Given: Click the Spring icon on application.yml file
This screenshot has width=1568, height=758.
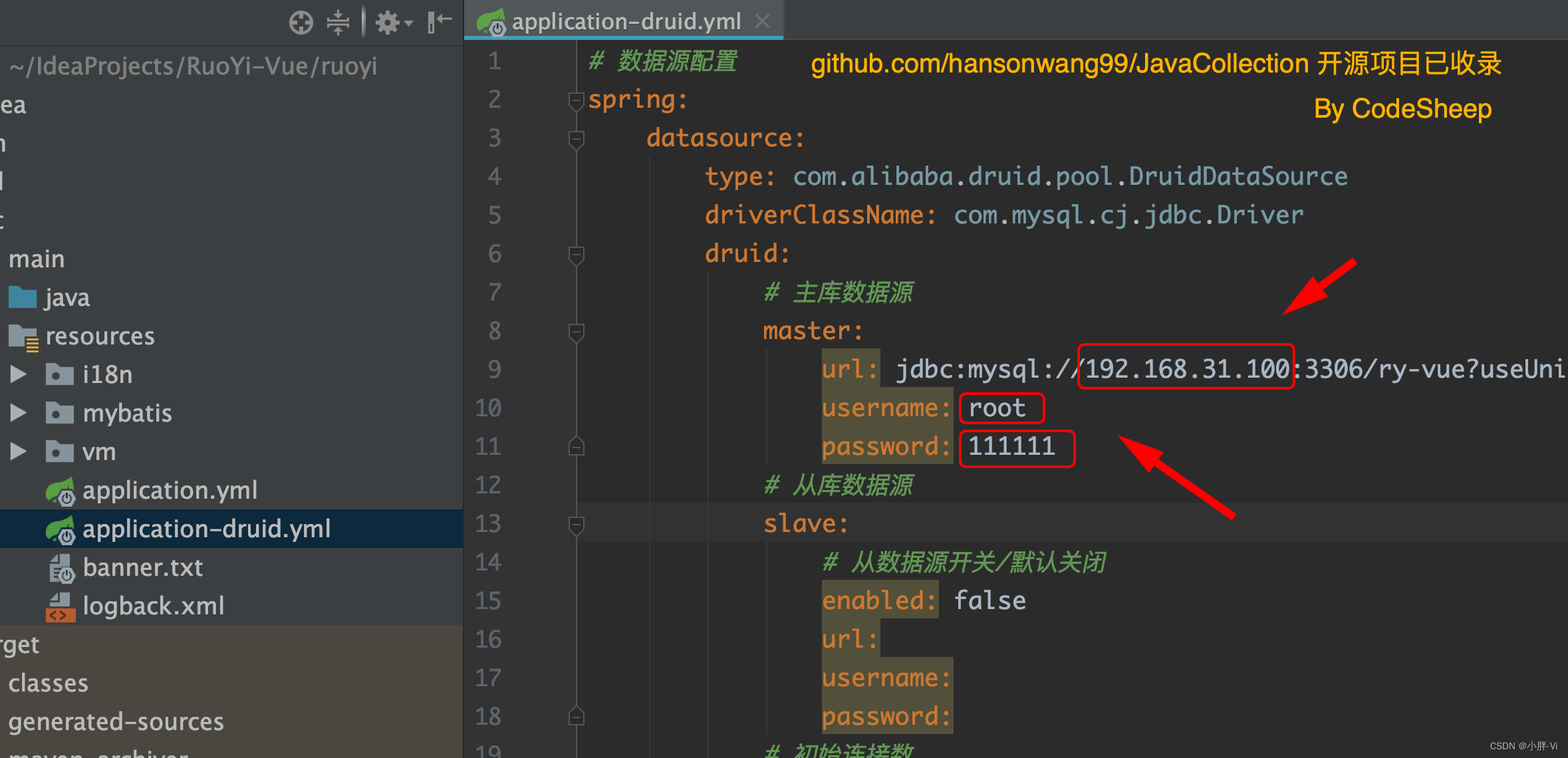Looking at the screenshot, I should 61,491.
